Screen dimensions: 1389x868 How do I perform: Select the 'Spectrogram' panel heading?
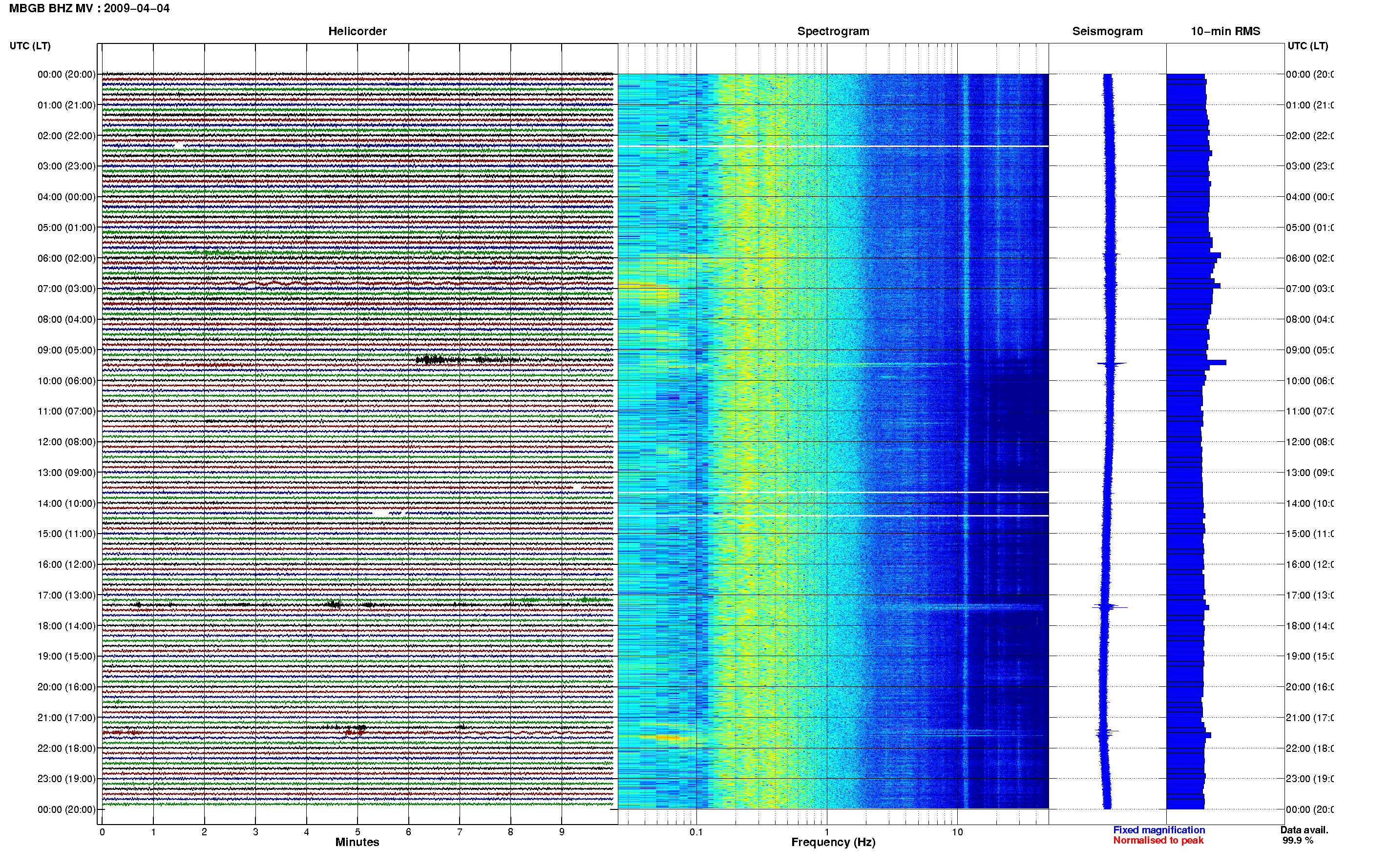pos(833,32)
